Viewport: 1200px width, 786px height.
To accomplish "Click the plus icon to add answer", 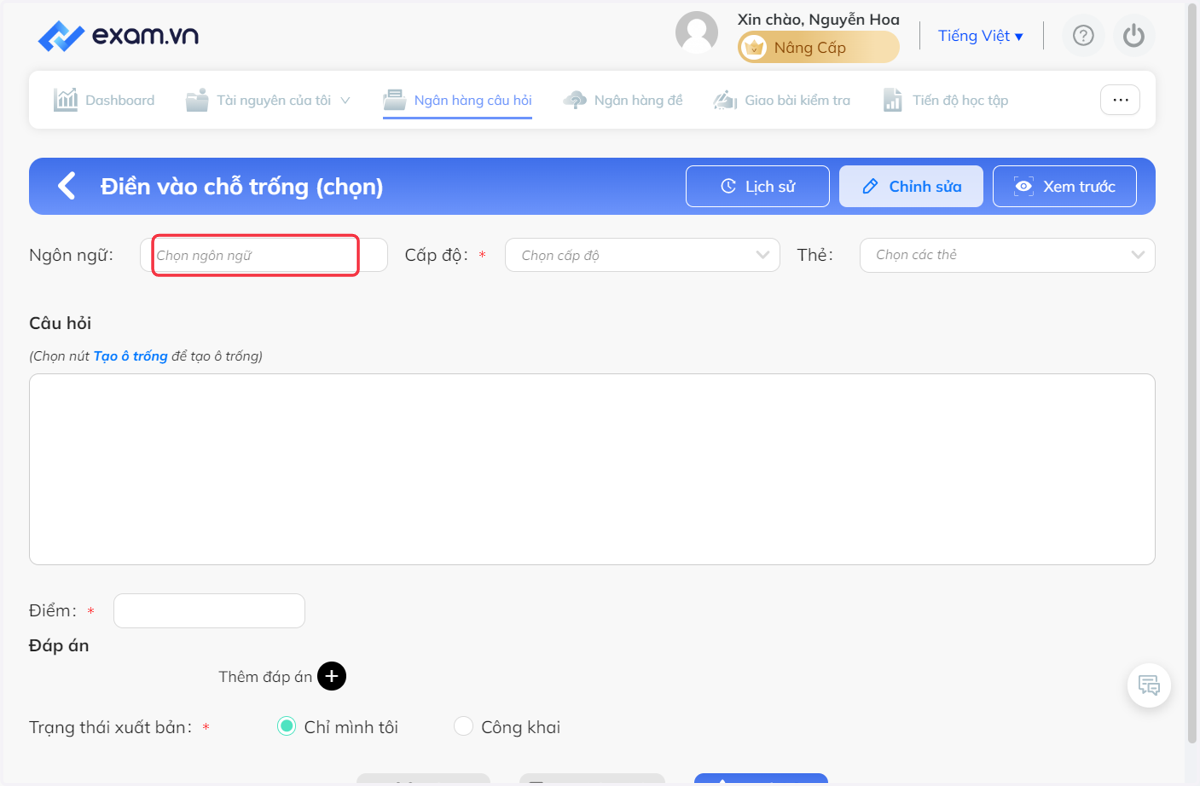I will (332, 677).
